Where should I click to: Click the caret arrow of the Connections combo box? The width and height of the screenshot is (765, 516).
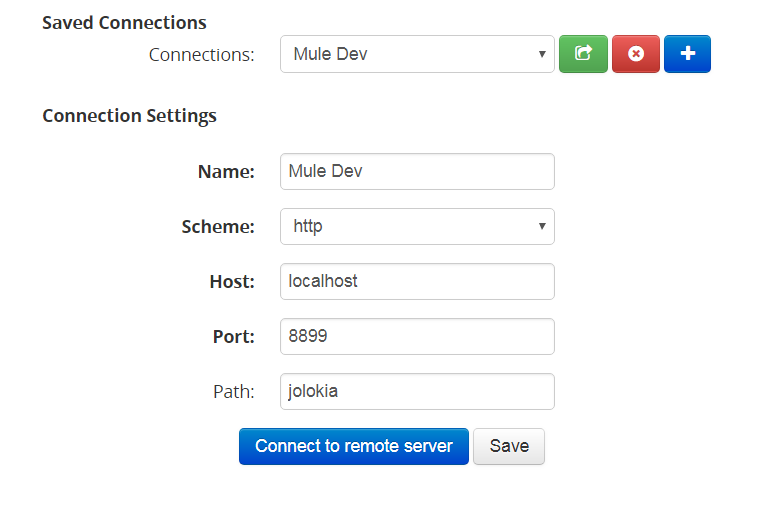pyautogui.click(x=541, y=54)
